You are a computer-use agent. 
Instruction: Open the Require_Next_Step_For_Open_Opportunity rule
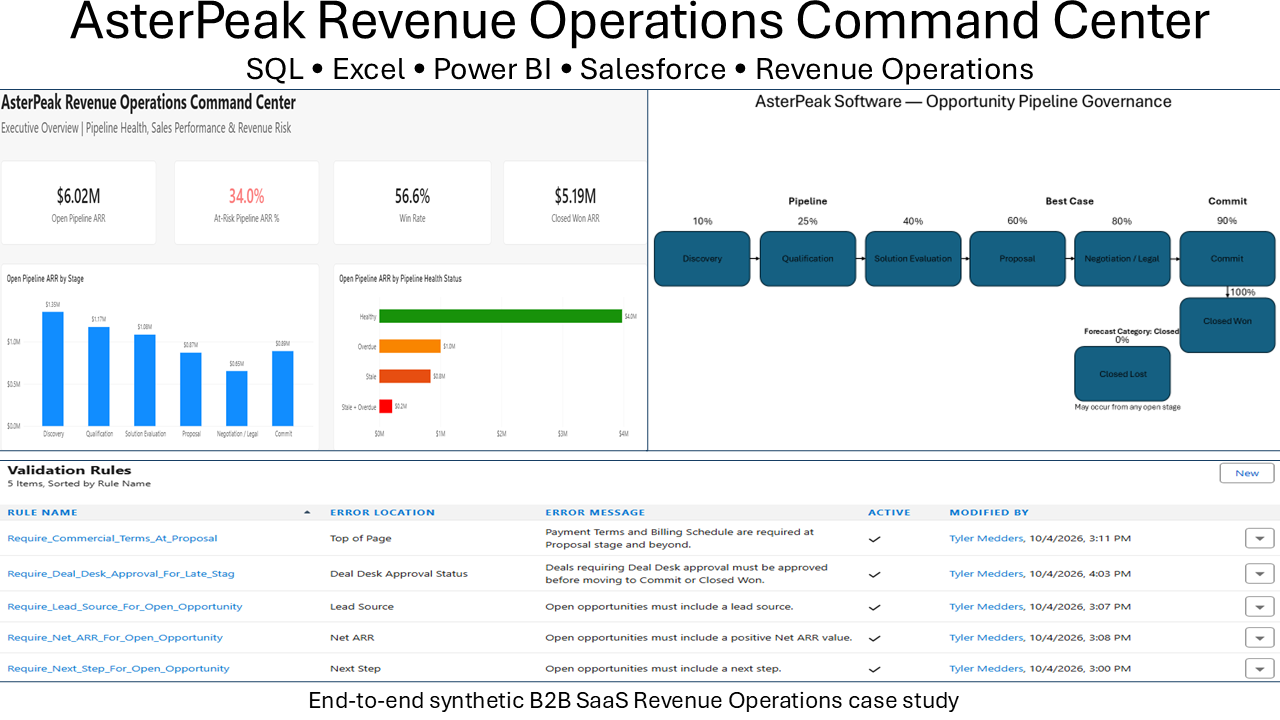(x=118, y=668)
